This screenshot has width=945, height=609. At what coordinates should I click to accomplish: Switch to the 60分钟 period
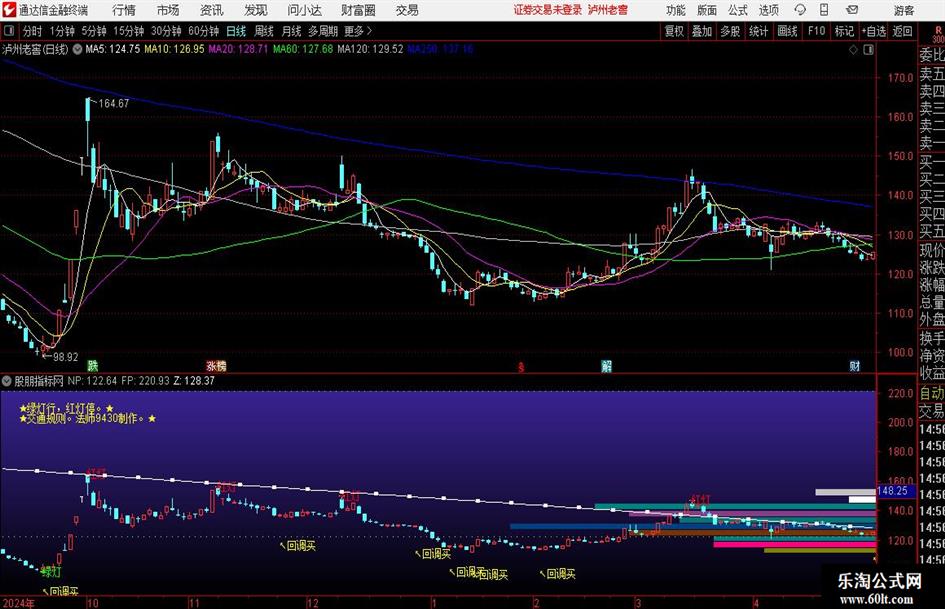tap(204, 31)
